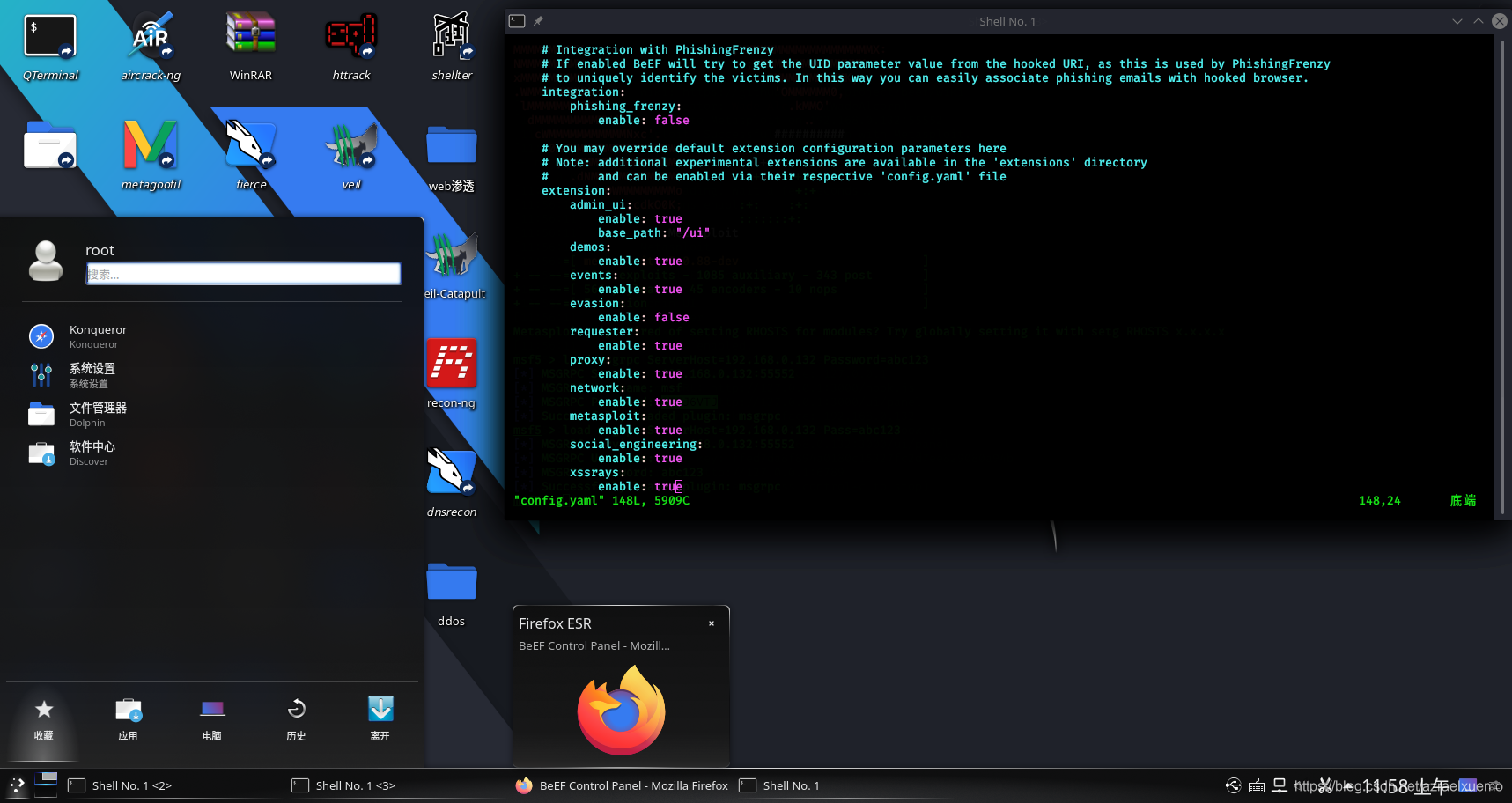
Task: Click the terminal icon in Shell window titlebar
Action: (x=518, y=21)
